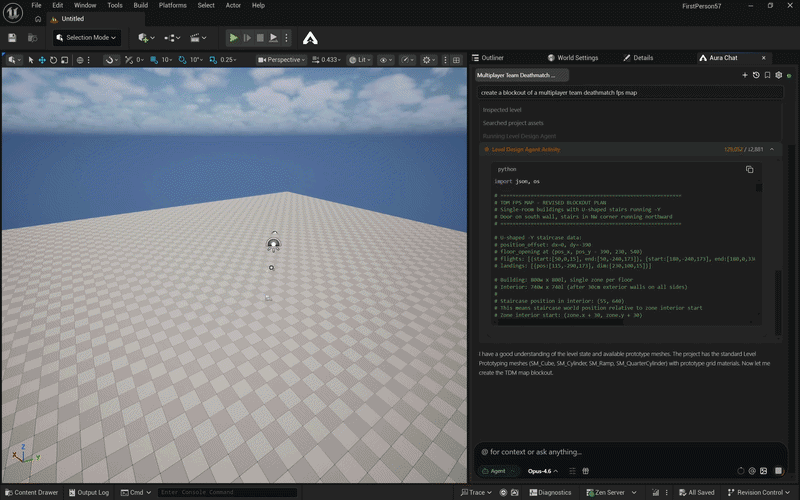
Task: Copy the python code block
Action: [x=749, y=169]
